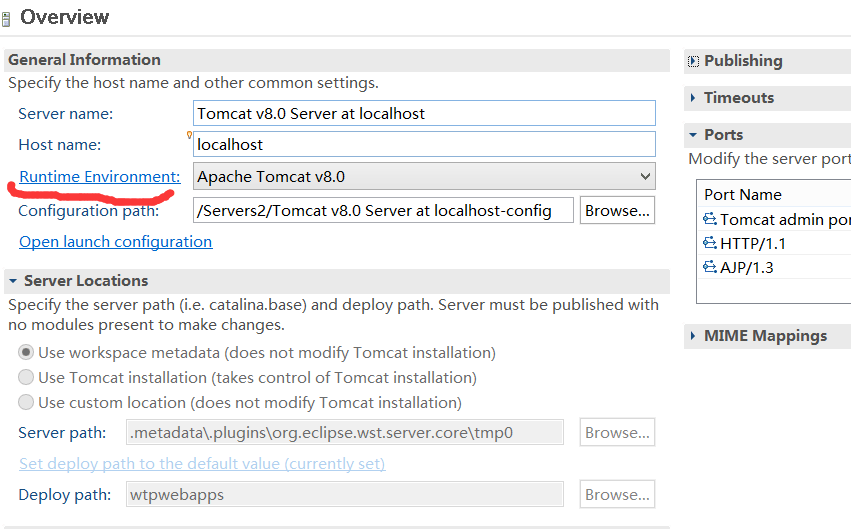Select Use custom location option
This screenshot has width=851, height=529.
pos(26,403)
